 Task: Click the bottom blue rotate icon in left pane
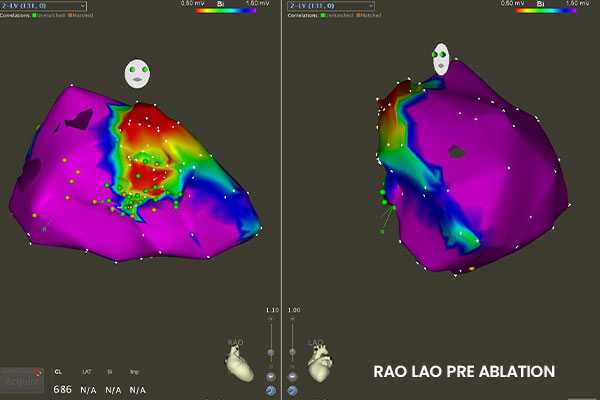[x=271, y=390]
